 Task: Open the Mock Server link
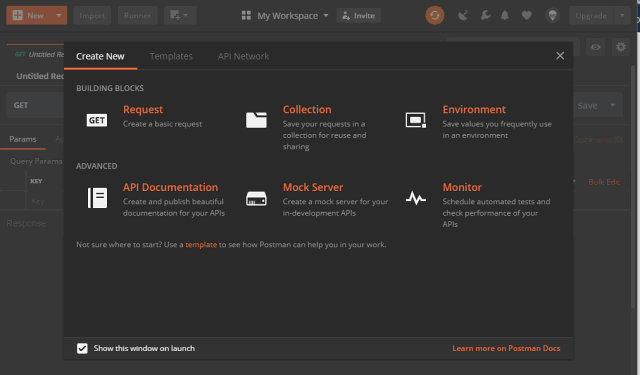(x=313, y=187)
